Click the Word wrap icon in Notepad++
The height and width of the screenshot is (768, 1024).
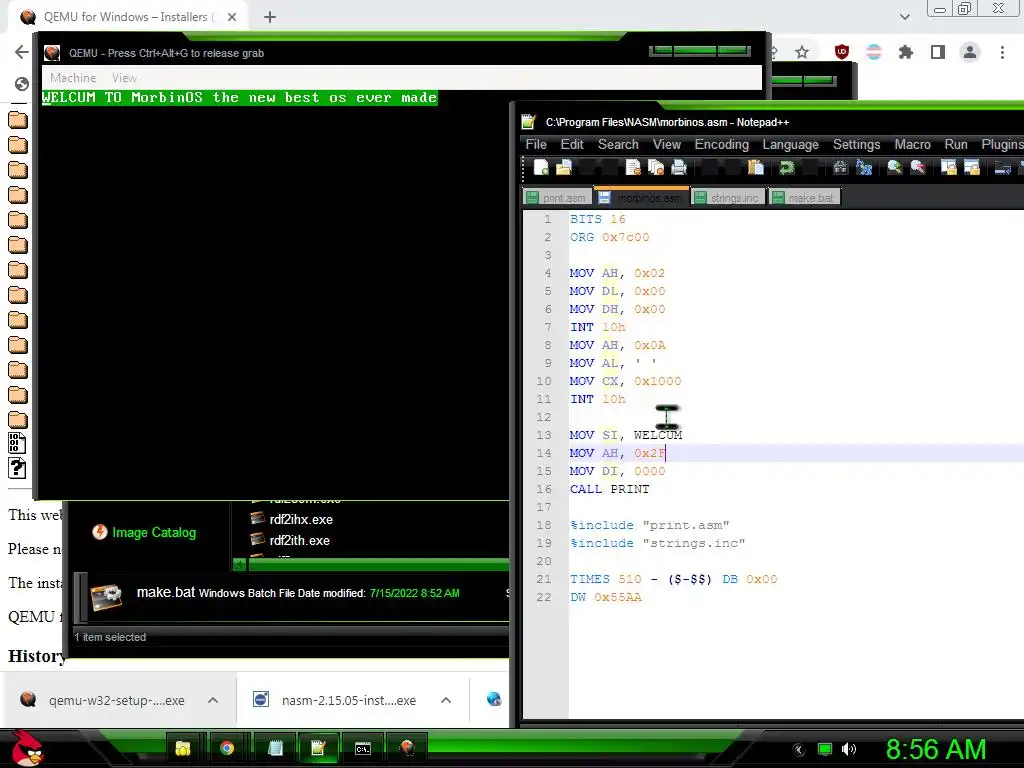pyautogui.click(x=1002, y=168)
